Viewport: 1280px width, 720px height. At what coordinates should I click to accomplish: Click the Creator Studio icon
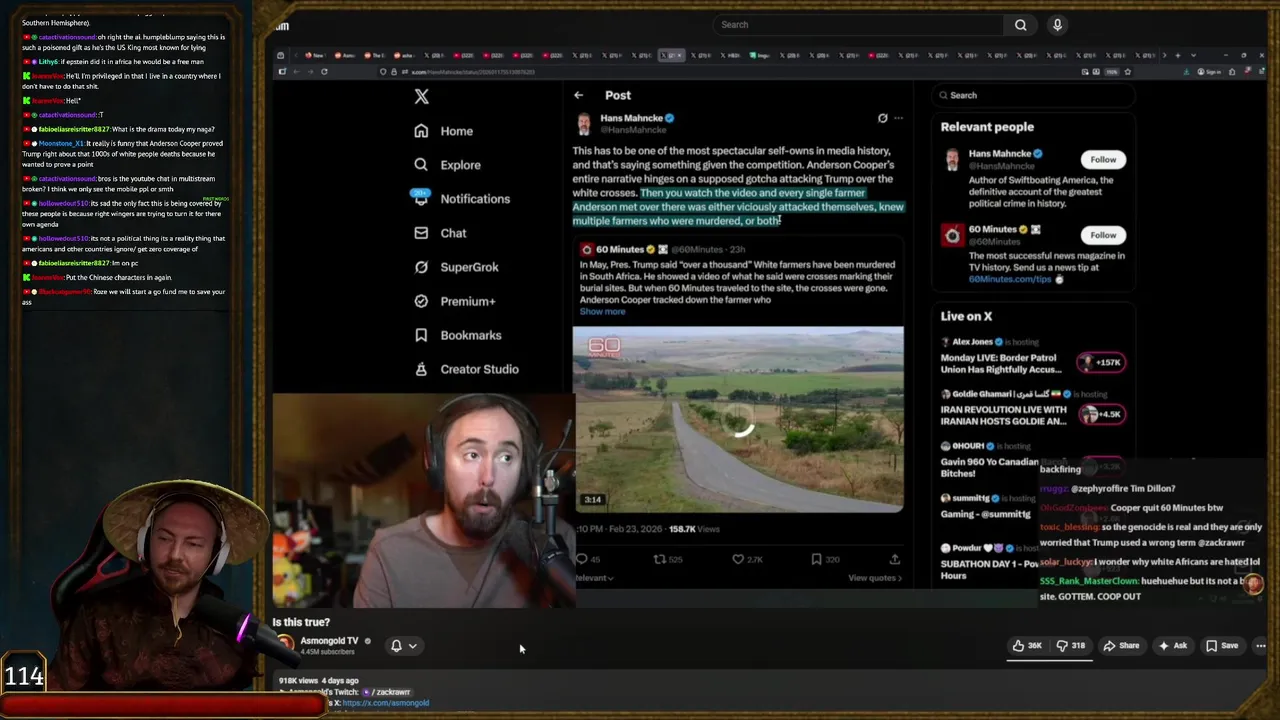click(x=421, y=369)
